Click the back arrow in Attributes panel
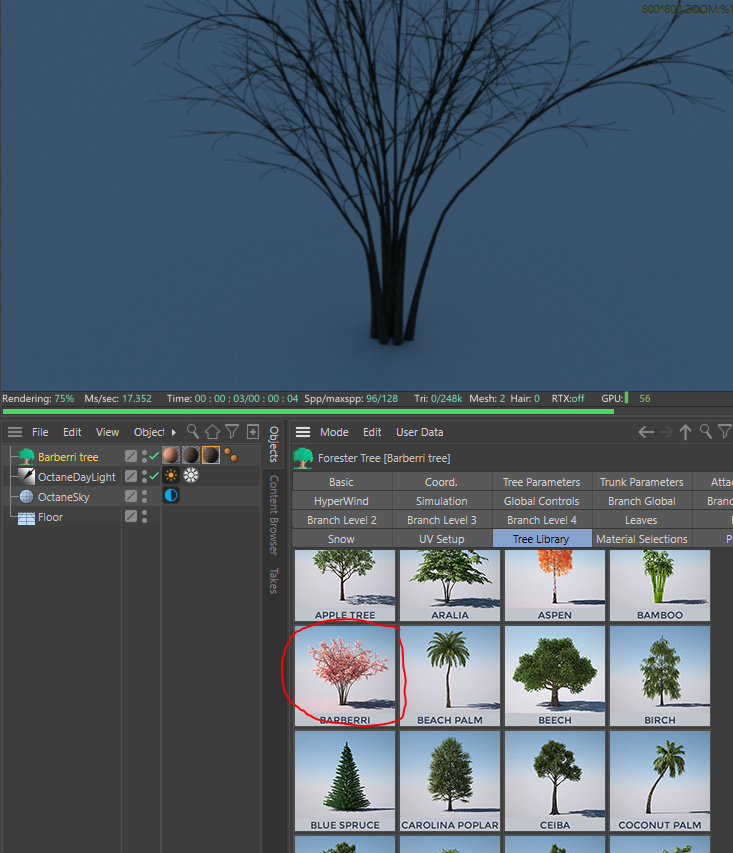The image size is (733, 853). click(646, 432)
